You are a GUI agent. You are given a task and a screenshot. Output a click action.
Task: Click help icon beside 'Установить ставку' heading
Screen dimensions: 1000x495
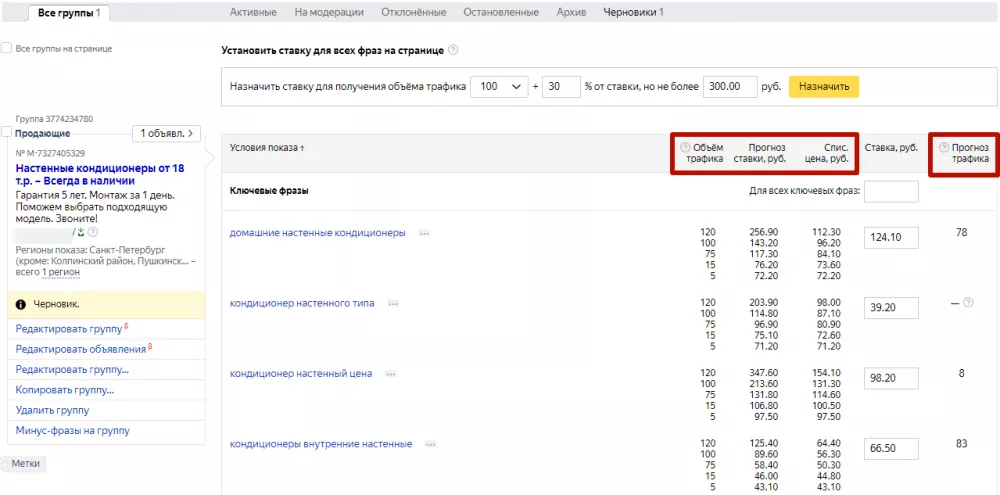click(x=453, y=50)
